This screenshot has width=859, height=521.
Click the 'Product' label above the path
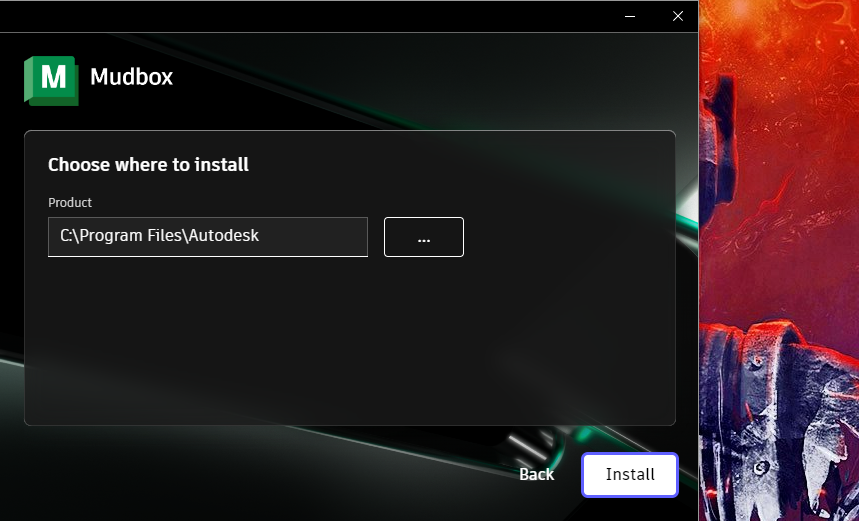point(70,203)
